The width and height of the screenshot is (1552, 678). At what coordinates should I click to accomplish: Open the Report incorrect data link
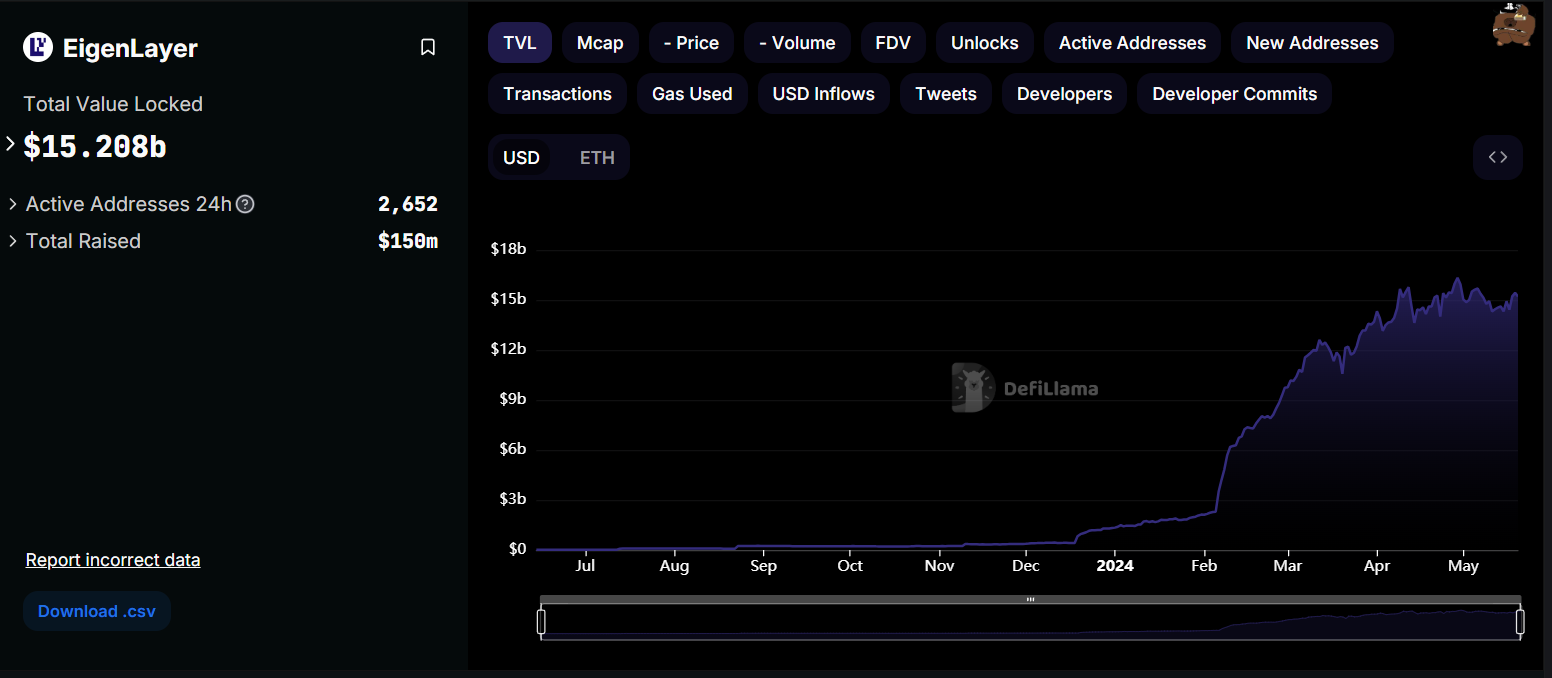click(112, 560)
